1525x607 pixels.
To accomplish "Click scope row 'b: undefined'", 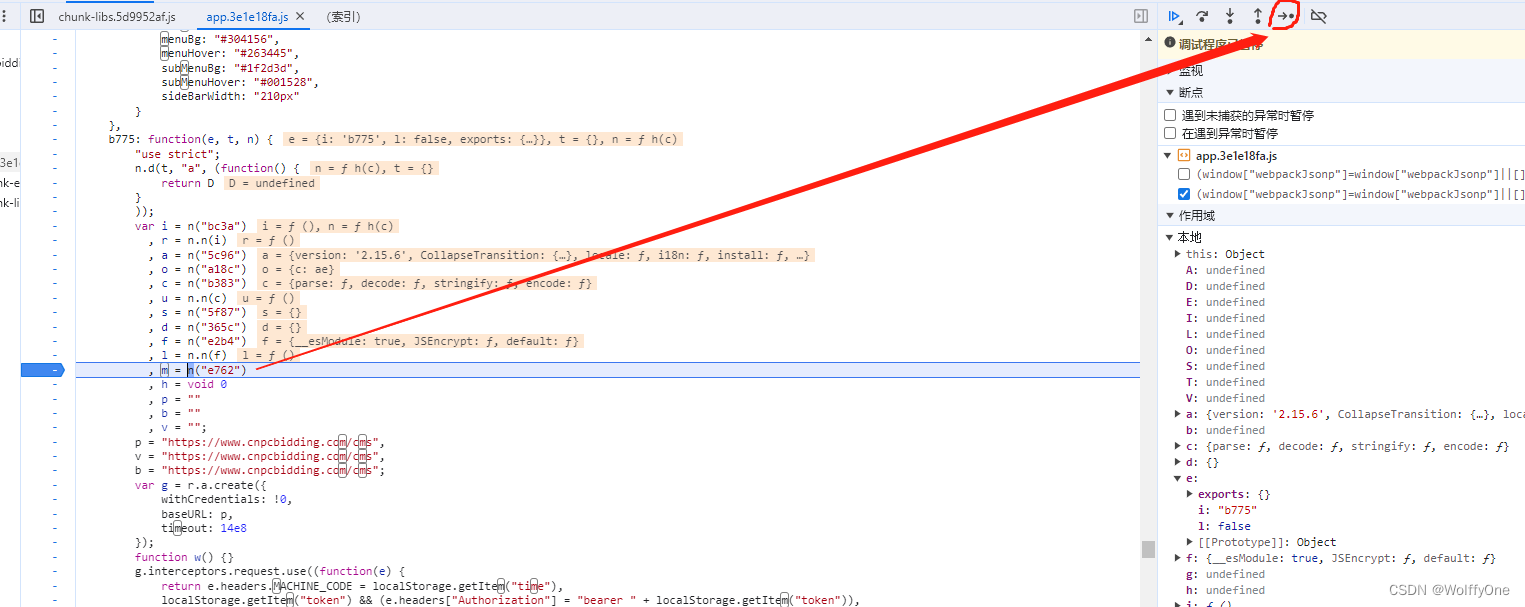I will tap(1225, 430).
